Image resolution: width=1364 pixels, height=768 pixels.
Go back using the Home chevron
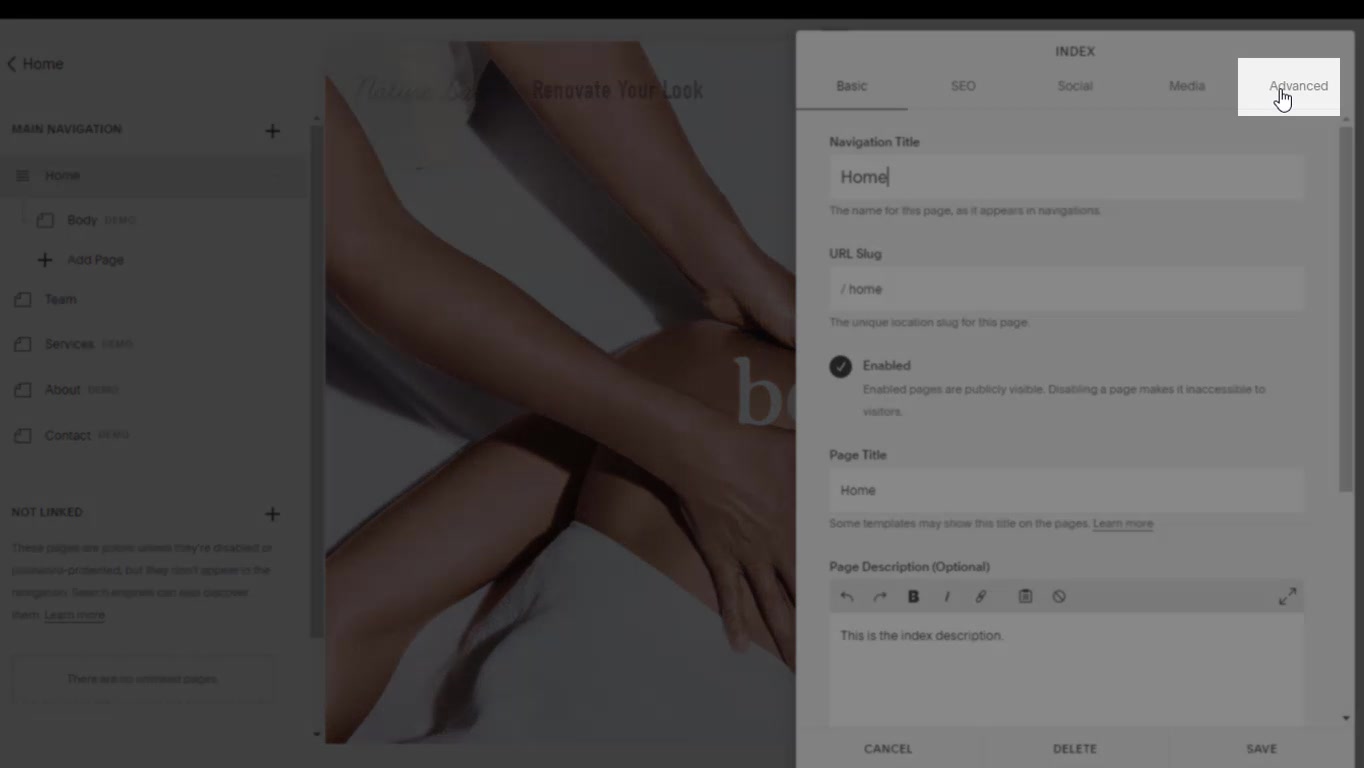pos(12,64)
